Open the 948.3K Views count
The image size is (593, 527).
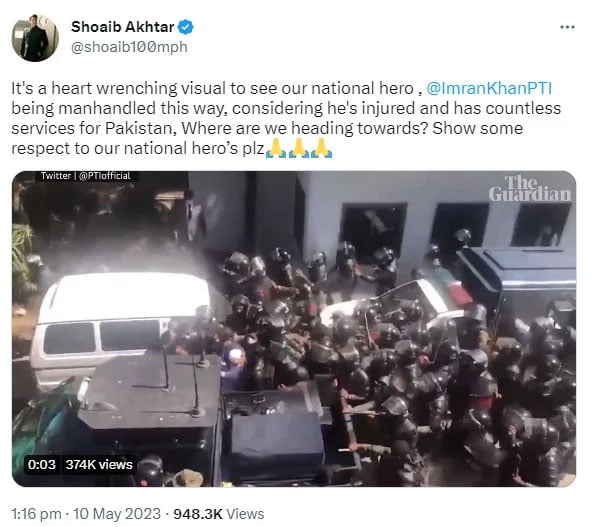click(x=219, y=514)
